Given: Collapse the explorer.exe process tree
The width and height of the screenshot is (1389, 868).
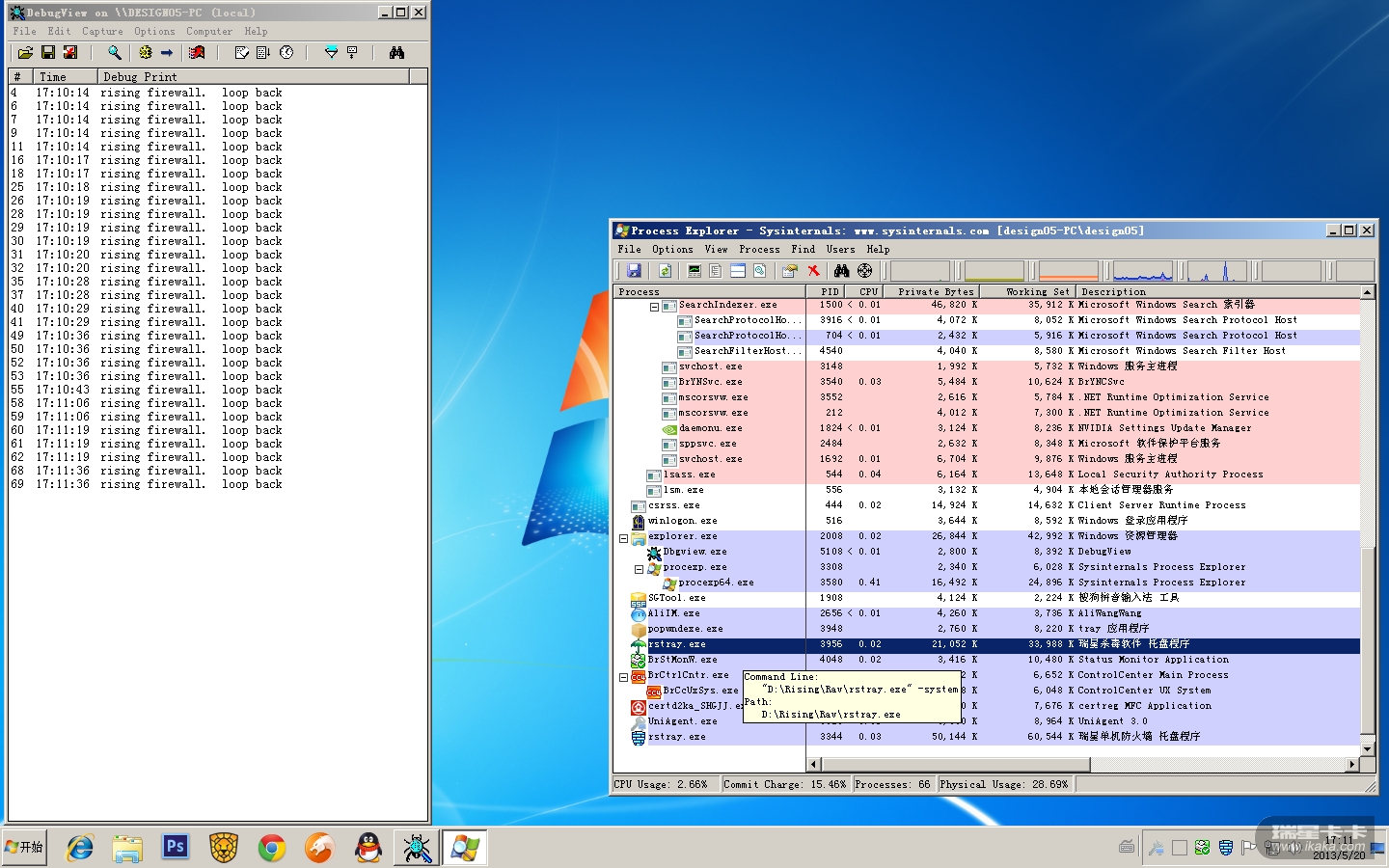Looking at the screenshot, I should (623, 538).
